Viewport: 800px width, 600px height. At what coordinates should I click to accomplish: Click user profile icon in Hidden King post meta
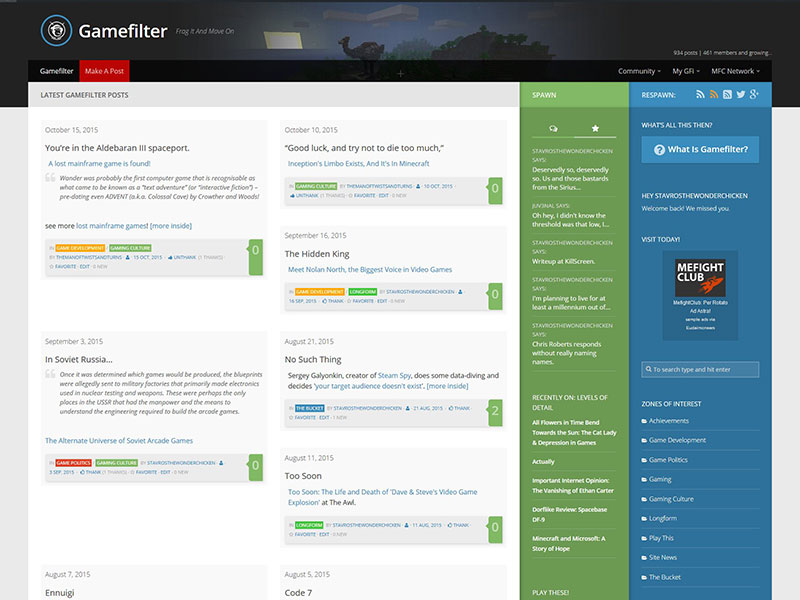(x=460, y=292)
